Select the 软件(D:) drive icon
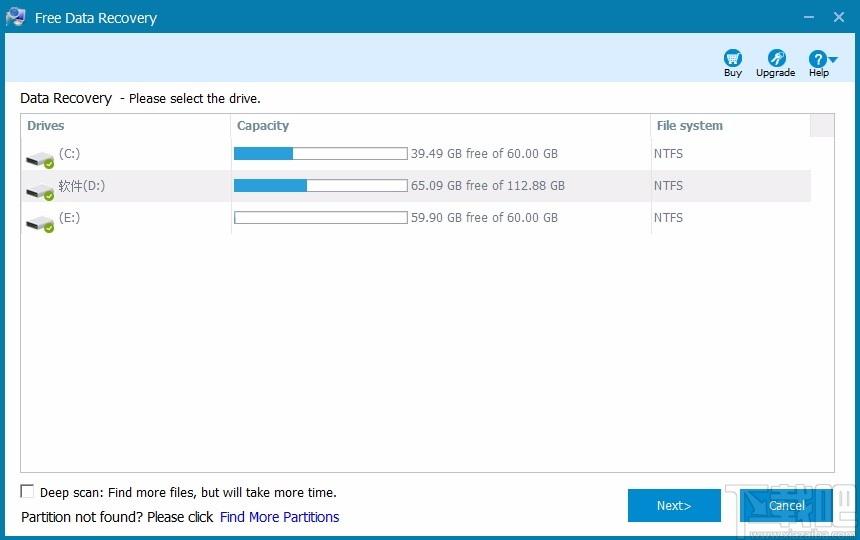Screen dimensions: 860x540 point(40,192)
